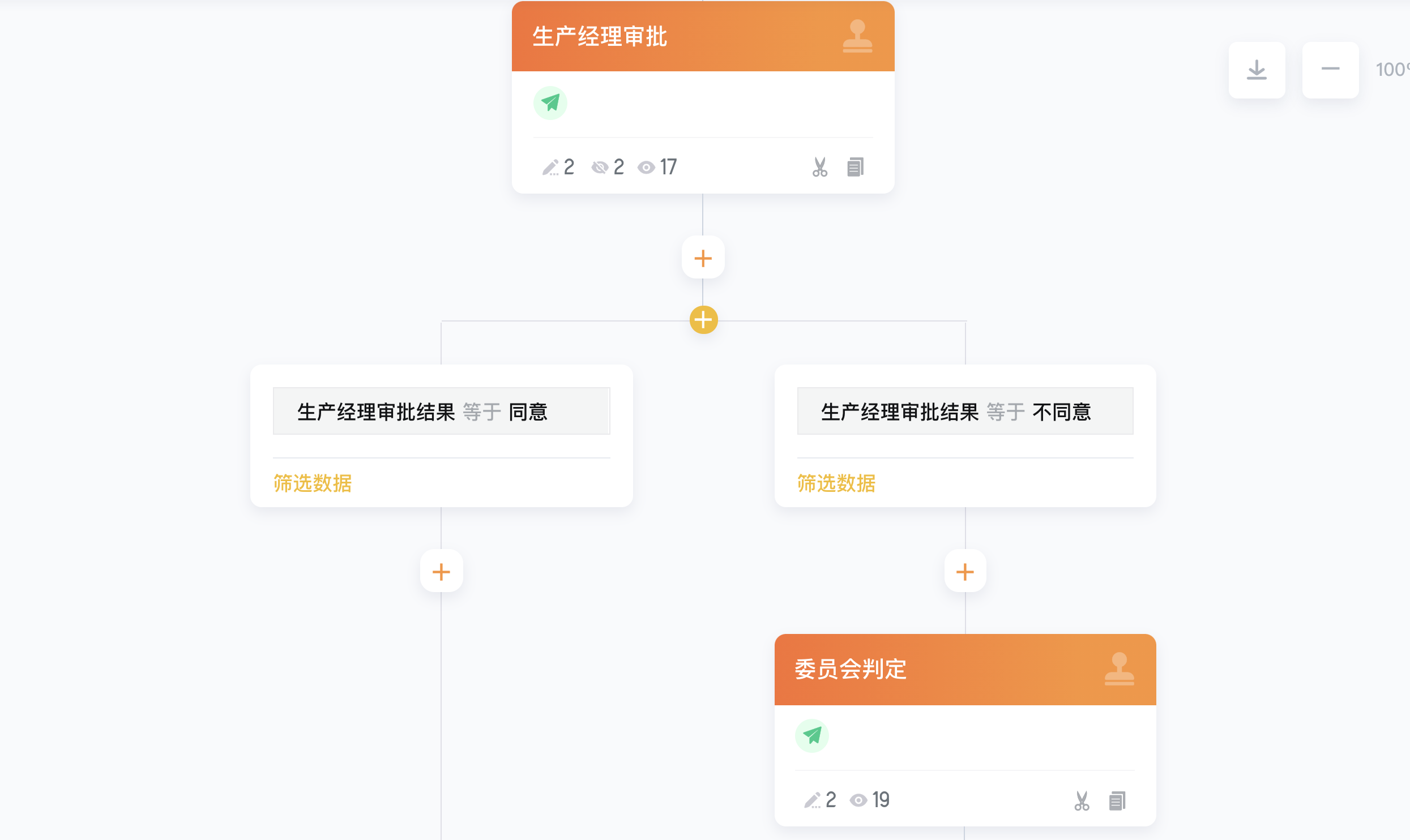Add node under 同意 branch
1410x840 pixels.
click(x=441, y=571)
